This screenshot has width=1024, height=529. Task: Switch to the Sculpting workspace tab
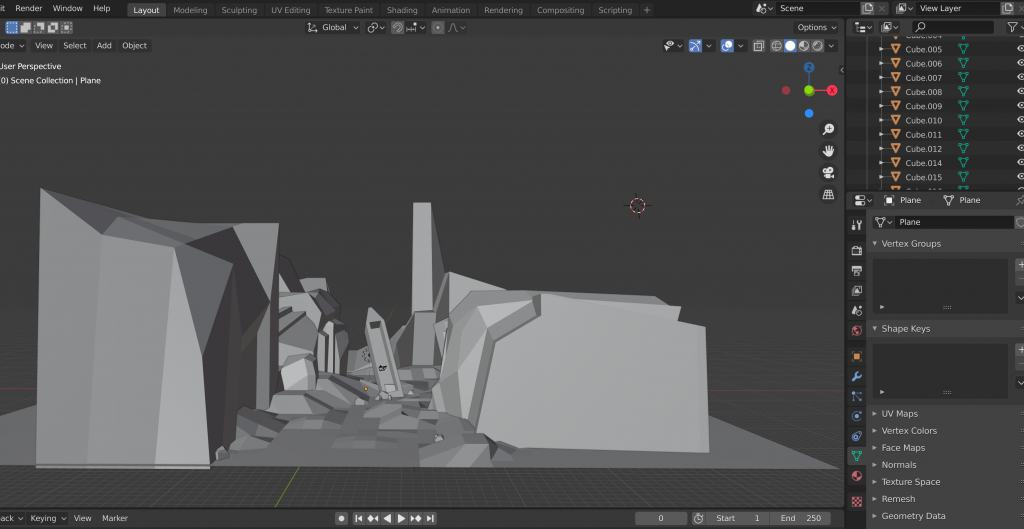click(x=239, y=10)
